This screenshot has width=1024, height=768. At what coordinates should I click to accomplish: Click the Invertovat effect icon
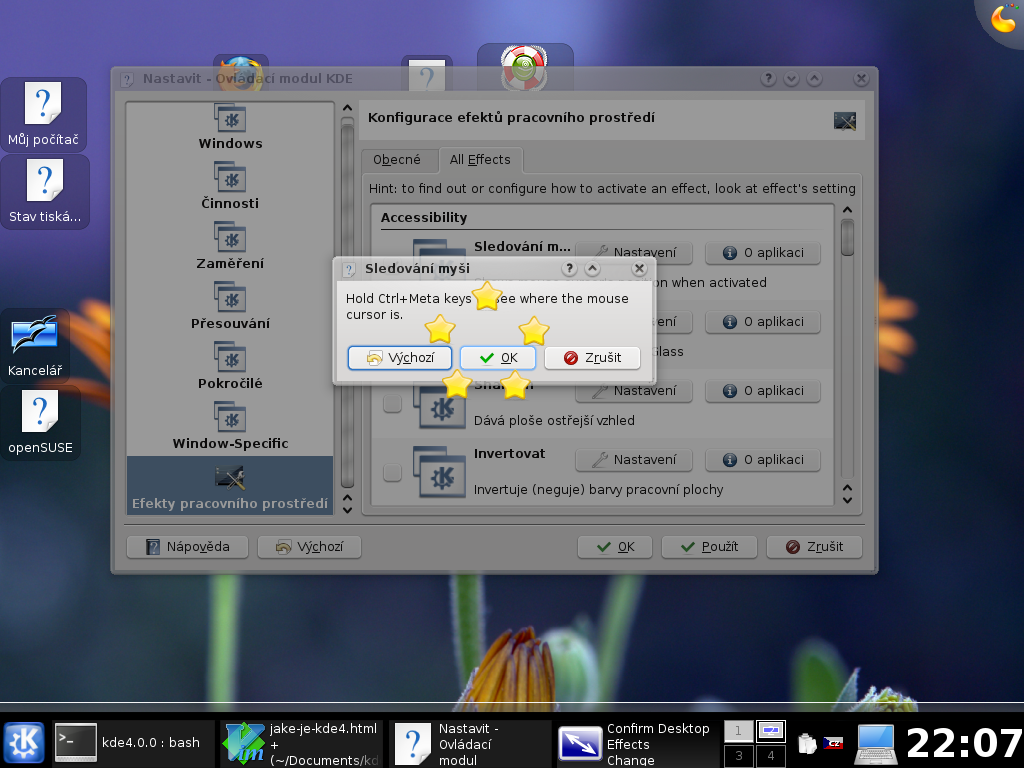pyautogui.click(x=440, y=472)
